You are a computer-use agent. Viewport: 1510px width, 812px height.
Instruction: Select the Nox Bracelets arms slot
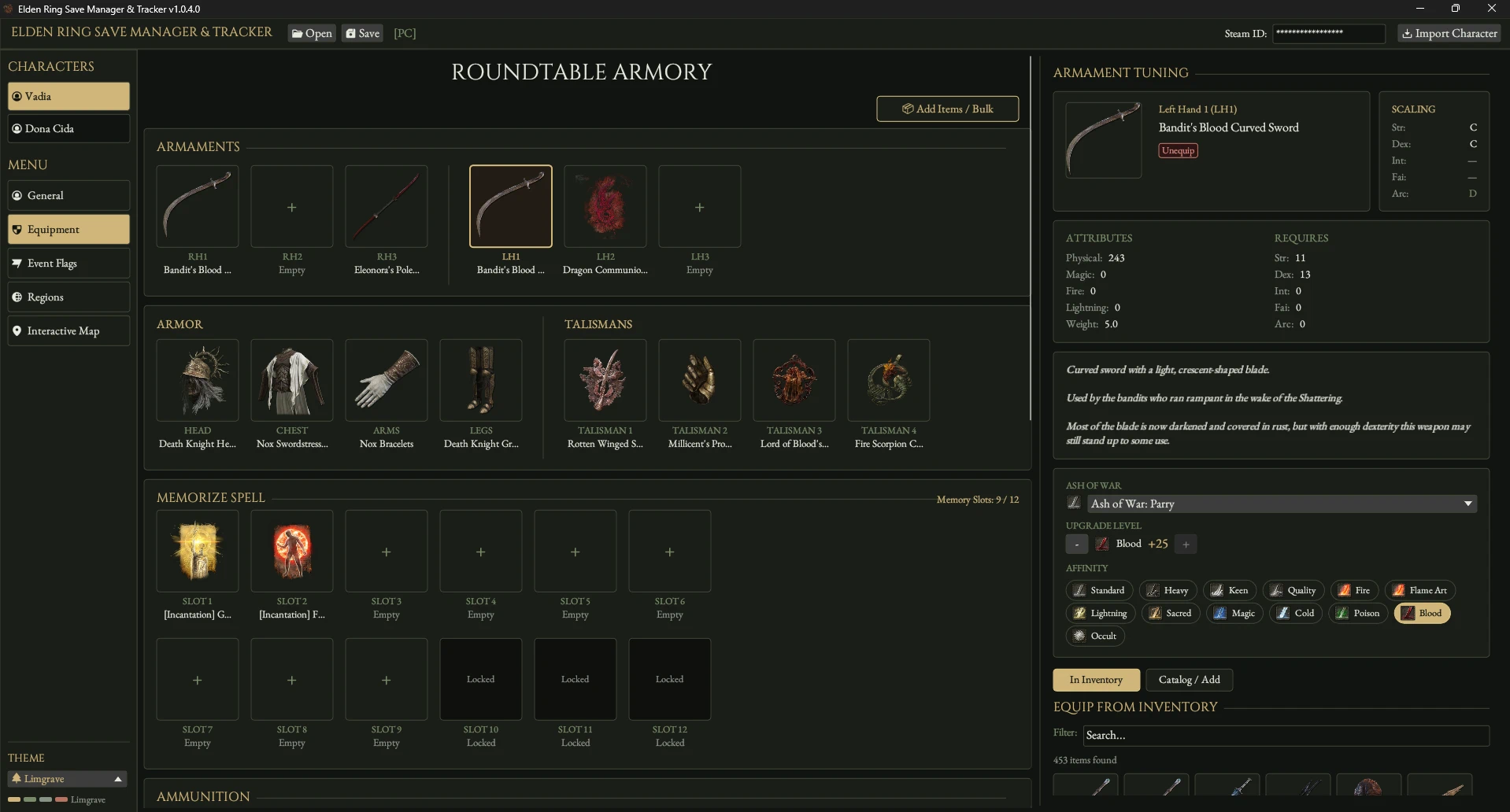pos(387,380)
